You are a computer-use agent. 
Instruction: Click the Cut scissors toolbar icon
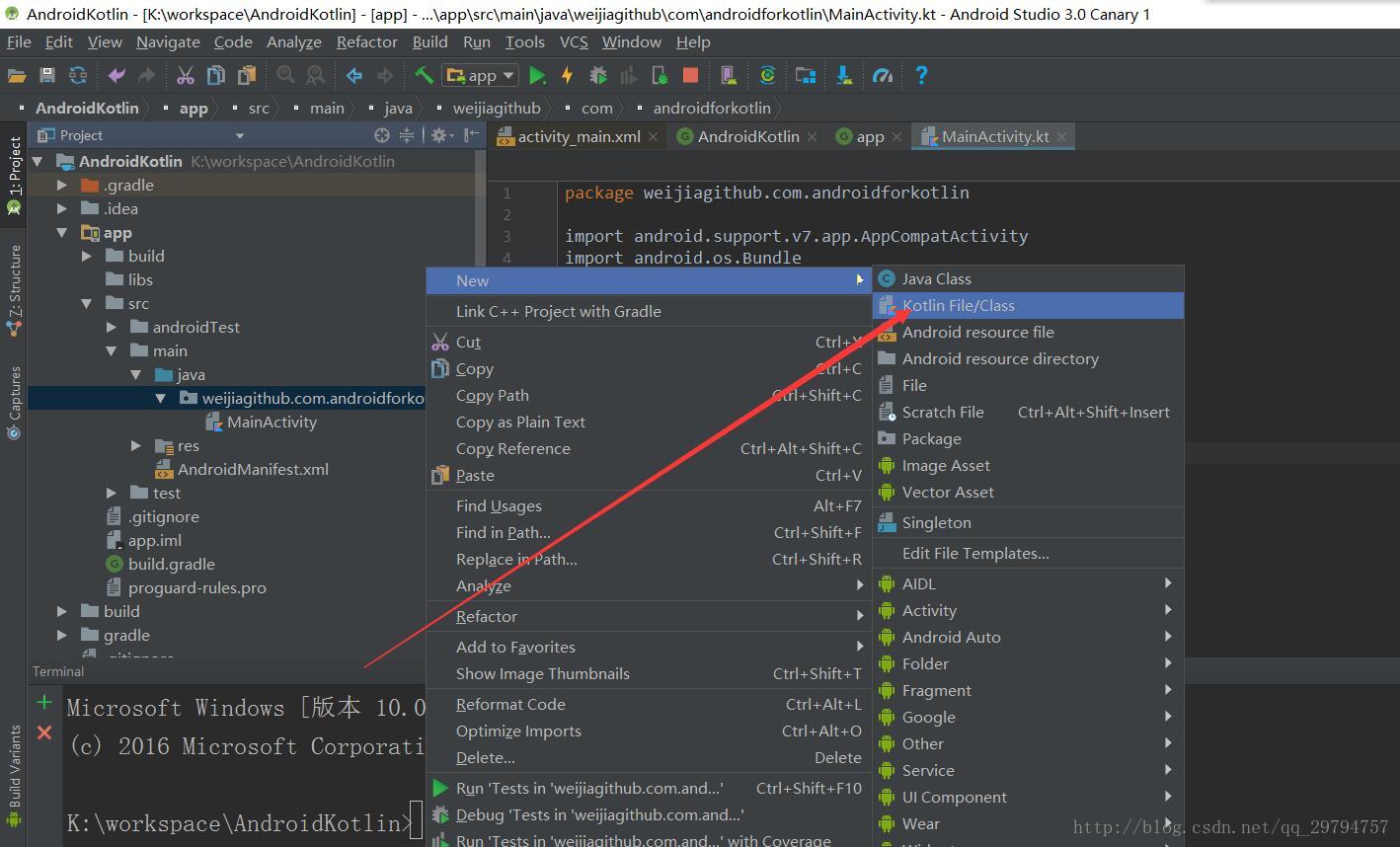click(186, 75)
